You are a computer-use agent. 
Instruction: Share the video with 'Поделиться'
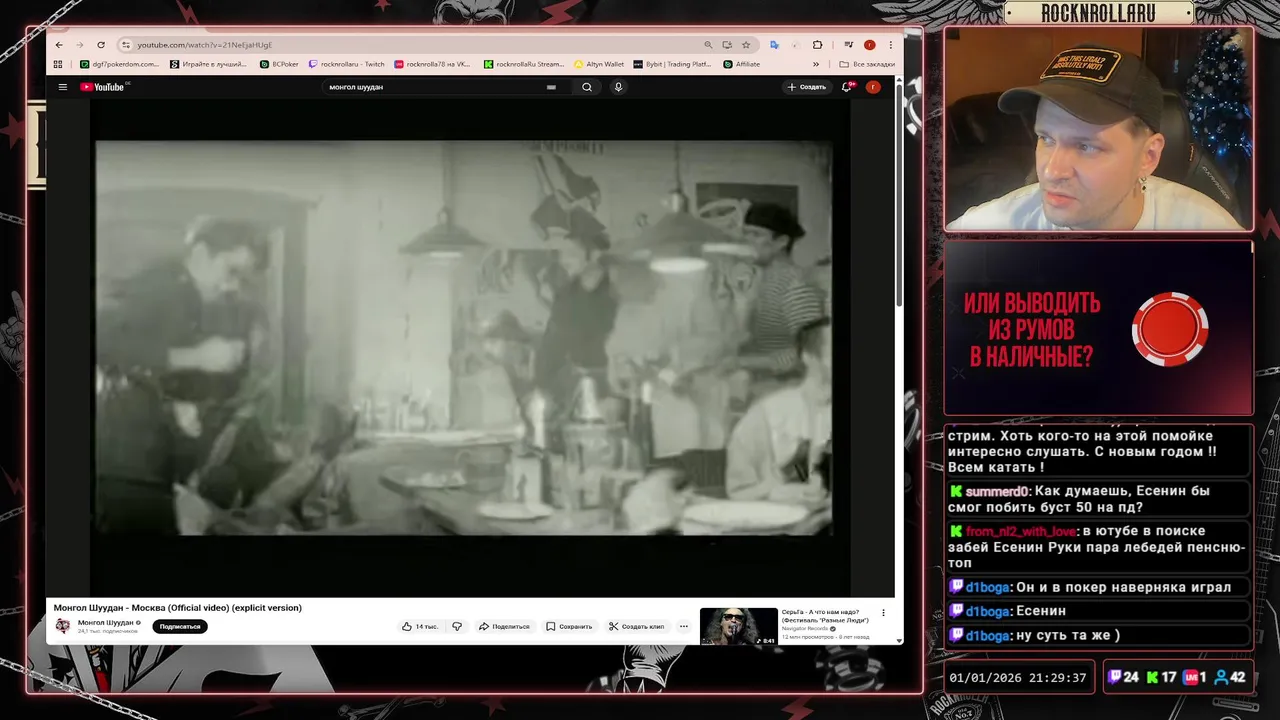pos(504,626)
